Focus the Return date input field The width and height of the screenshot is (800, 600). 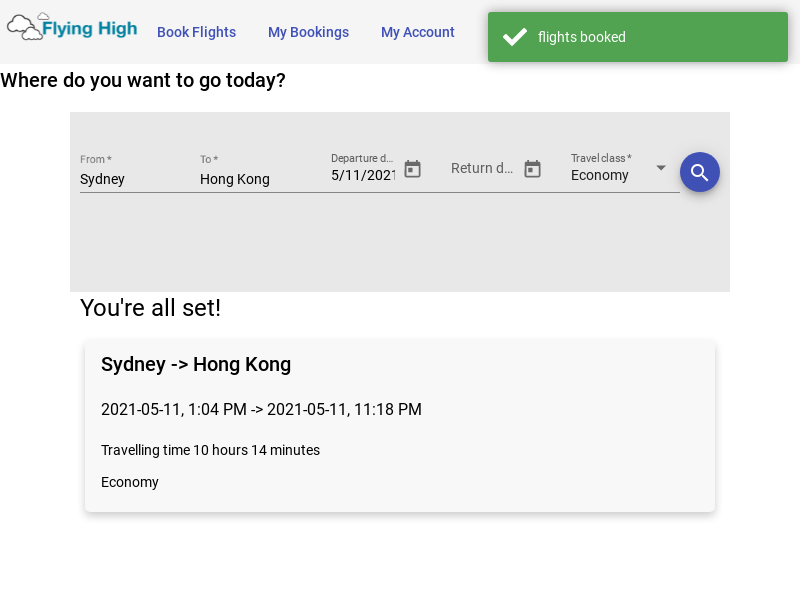pyautogui.click(x=482, y=169)
